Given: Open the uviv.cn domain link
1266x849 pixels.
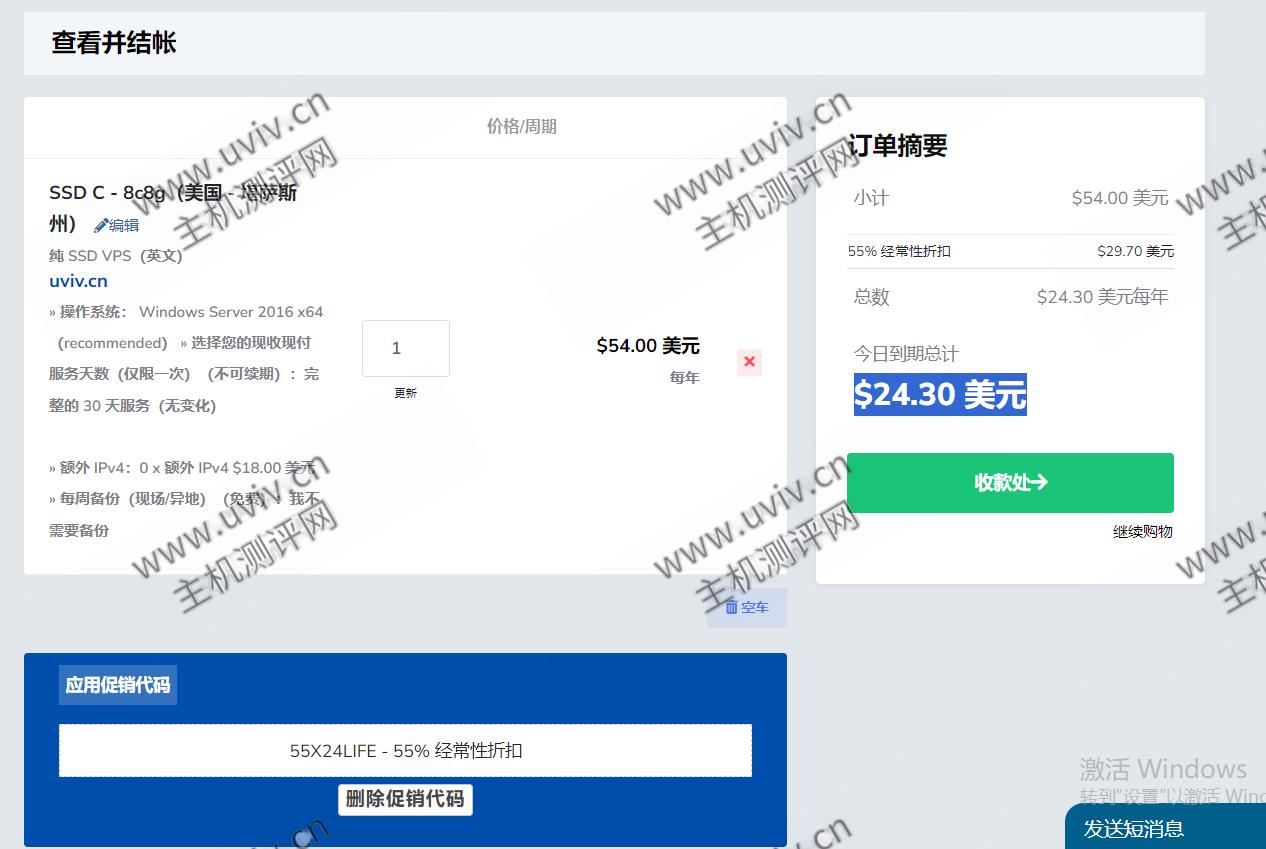Looking at the screenshot, I should click(x=78, y=281).
